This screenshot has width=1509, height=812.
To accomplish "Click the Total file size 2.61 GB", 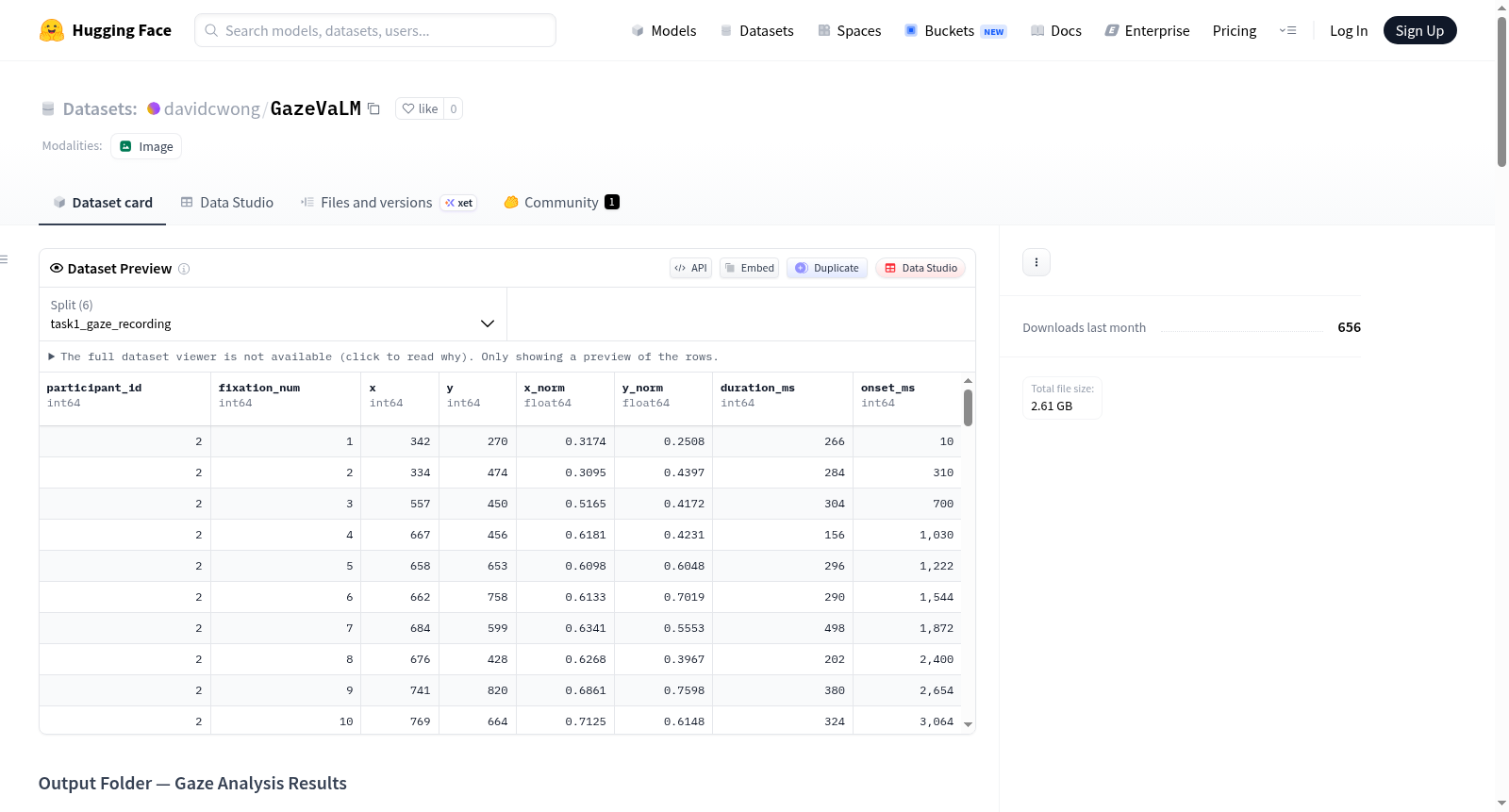I will click(1063, 398).
